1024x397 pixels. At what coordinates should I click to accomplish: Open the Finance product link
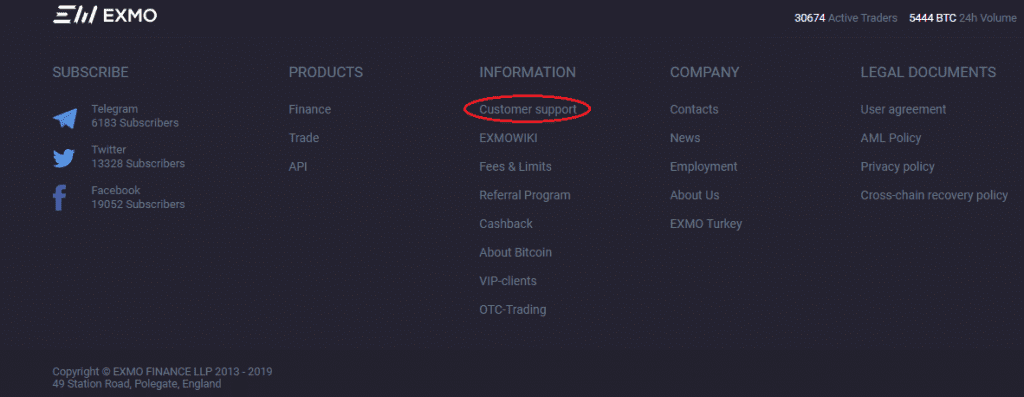(x=310, y=110)
